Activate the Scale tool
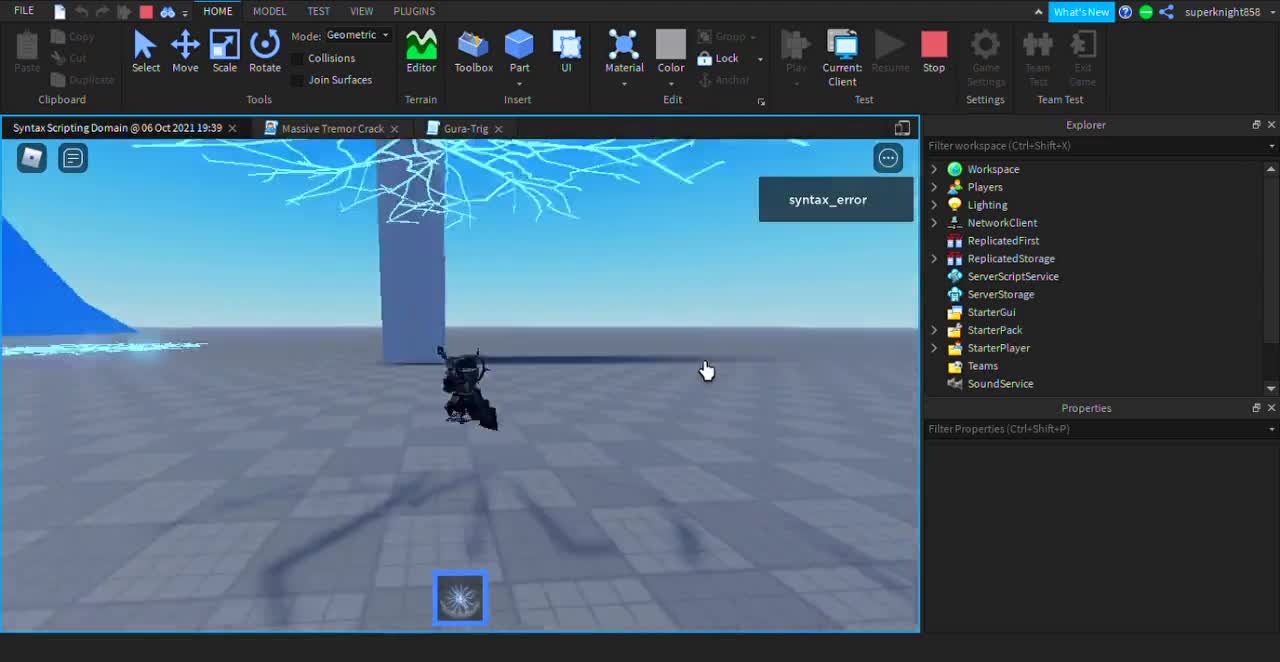The image size is (1280, 662). pos(224,51)
